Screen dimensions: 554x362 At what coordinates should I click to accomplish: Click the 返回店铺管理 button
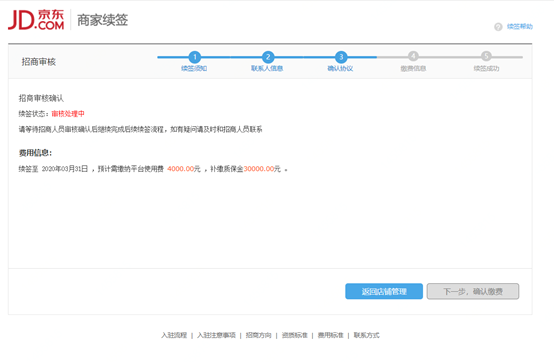(x=384, y=291)
